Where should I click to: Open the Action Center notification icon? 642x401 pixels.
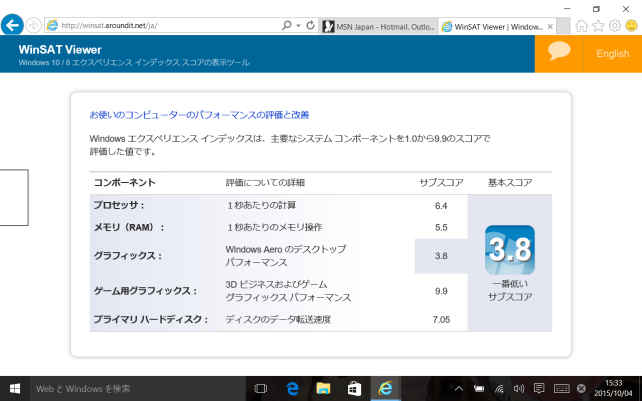[539, 388]
